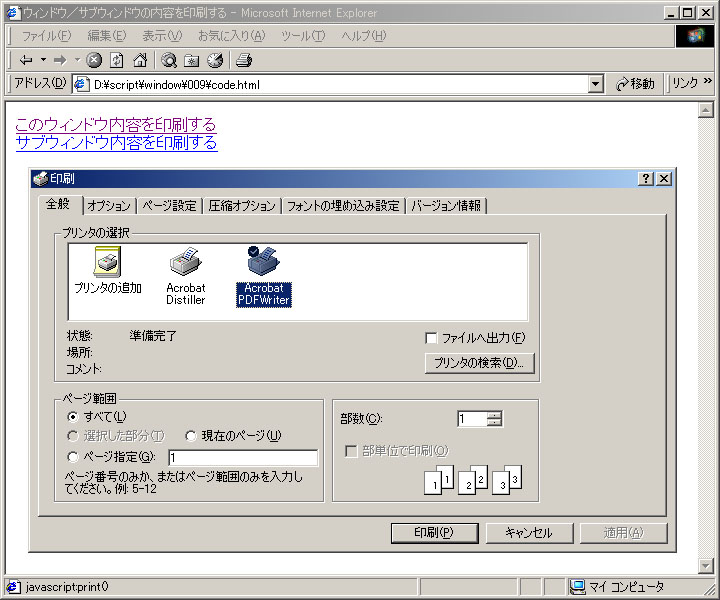This screenshot has width=720, height=600.
Task: Select the 選択した部分(T) radio button
Action: tap(73, 436)
